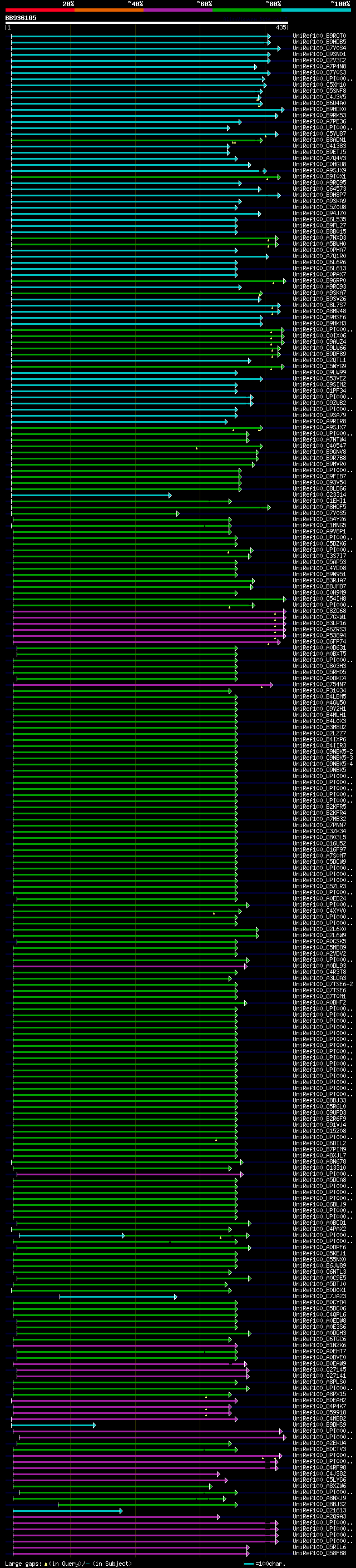This screenshot has width=356, height=1568.
Task: Select the UniRef100_C8ZG68 hit label
Action: coord(319,611)
